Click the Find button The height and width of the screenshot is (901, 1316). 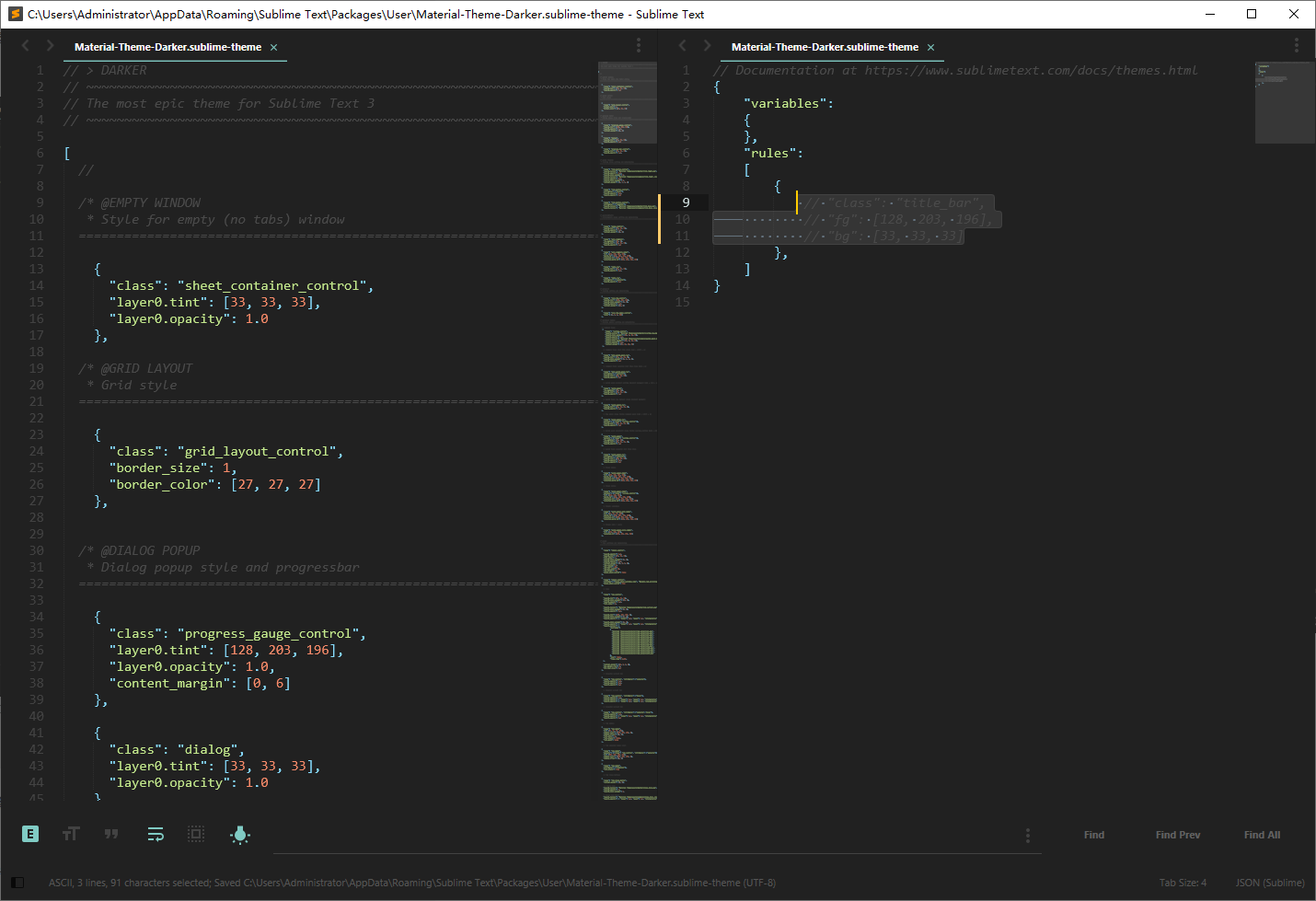(1093, 835)
